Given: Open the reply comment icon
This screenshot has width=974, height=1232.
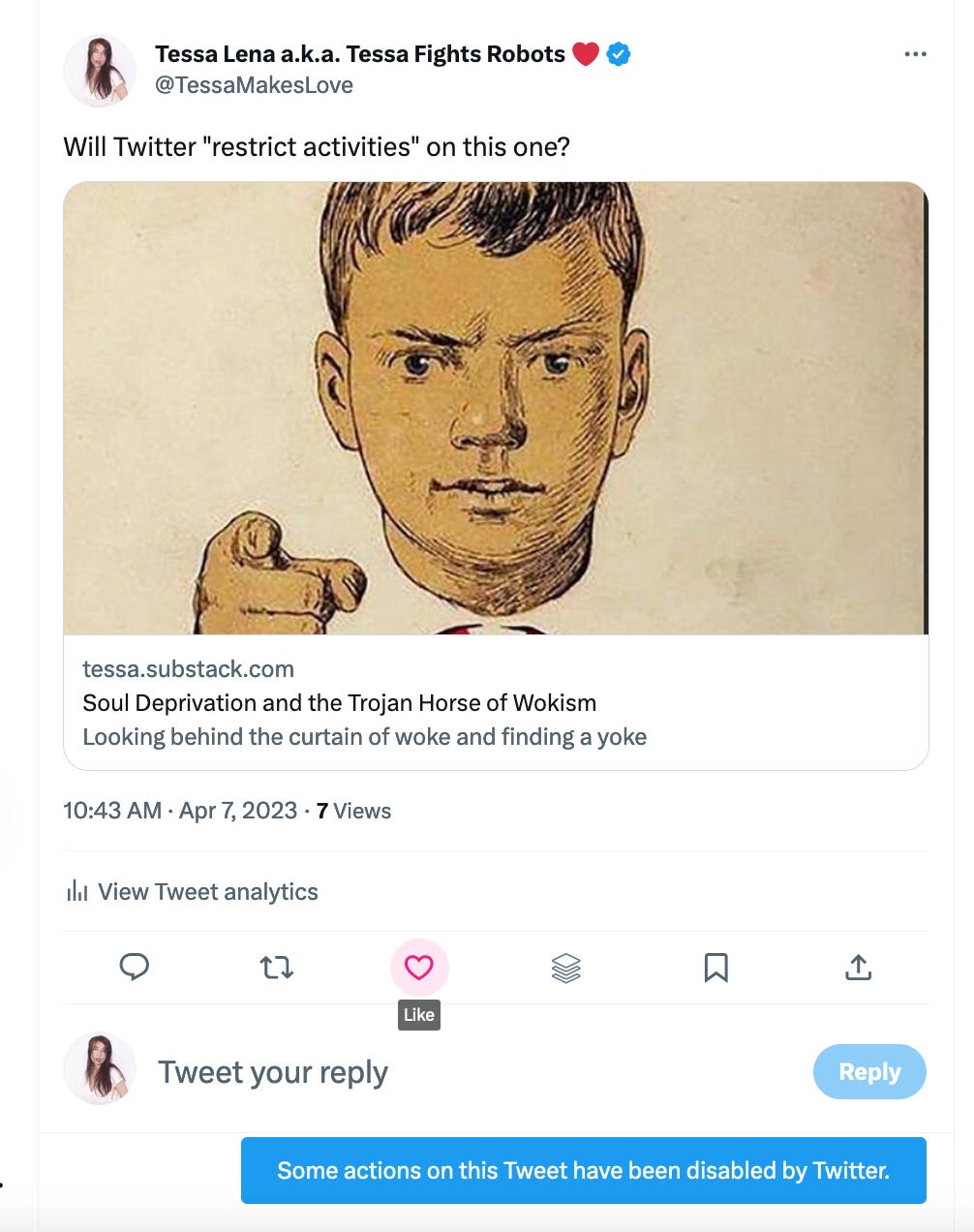Looking at the screenshot, I should 136,967.
